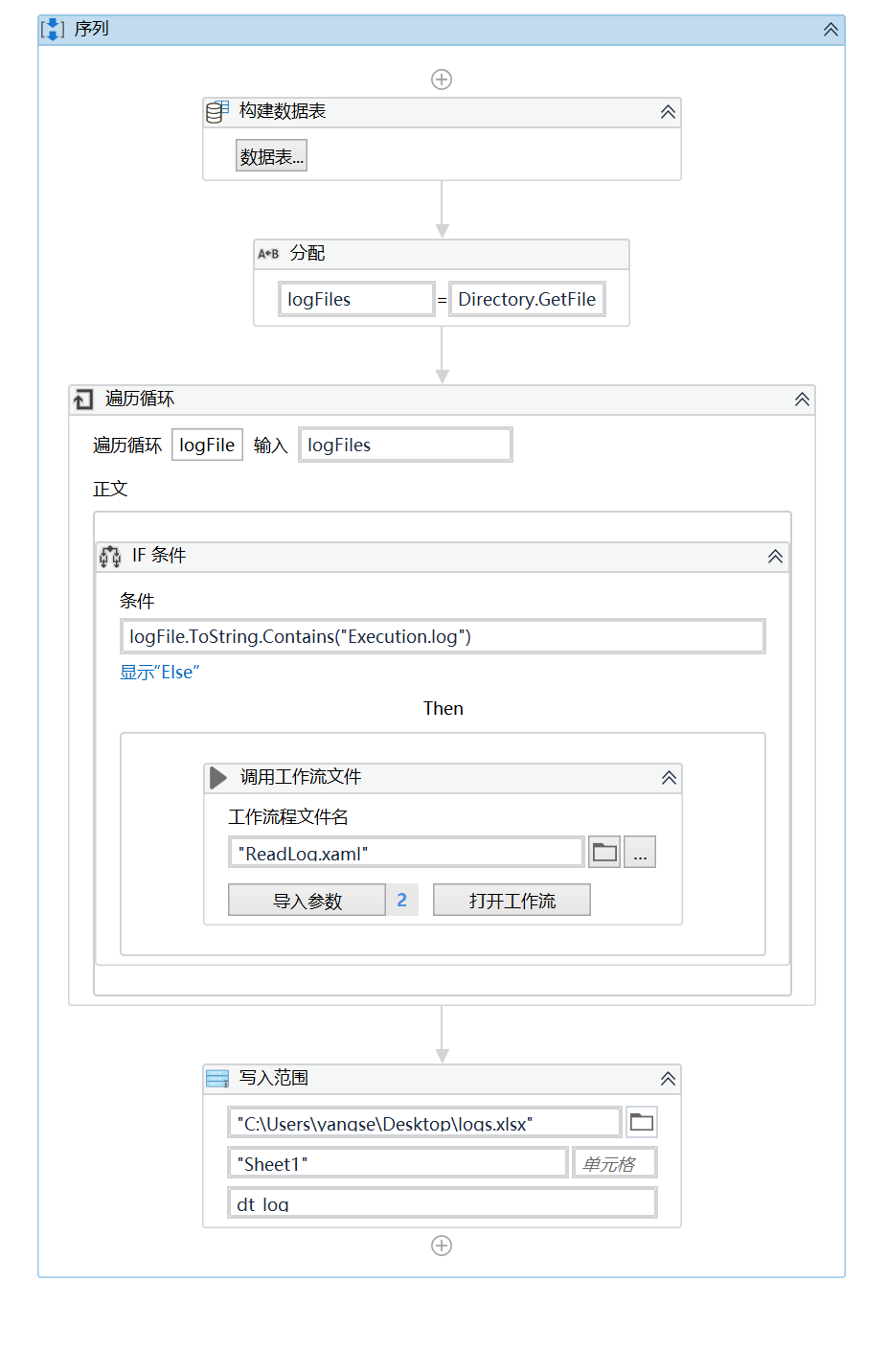This screenshot has width=887, height=1372.
Task: Edit the dt_log data table field
Action: pyautogui.click(x=443, y=1202)
